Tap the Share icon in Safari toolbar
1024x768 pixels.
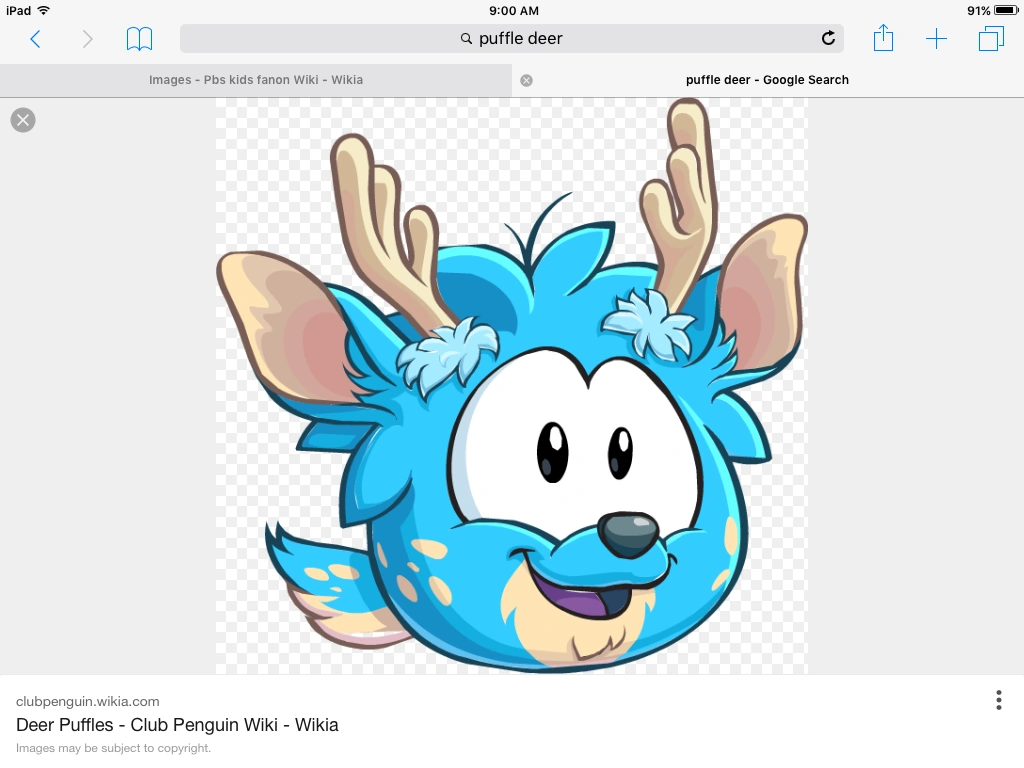[x=883, y=38]
